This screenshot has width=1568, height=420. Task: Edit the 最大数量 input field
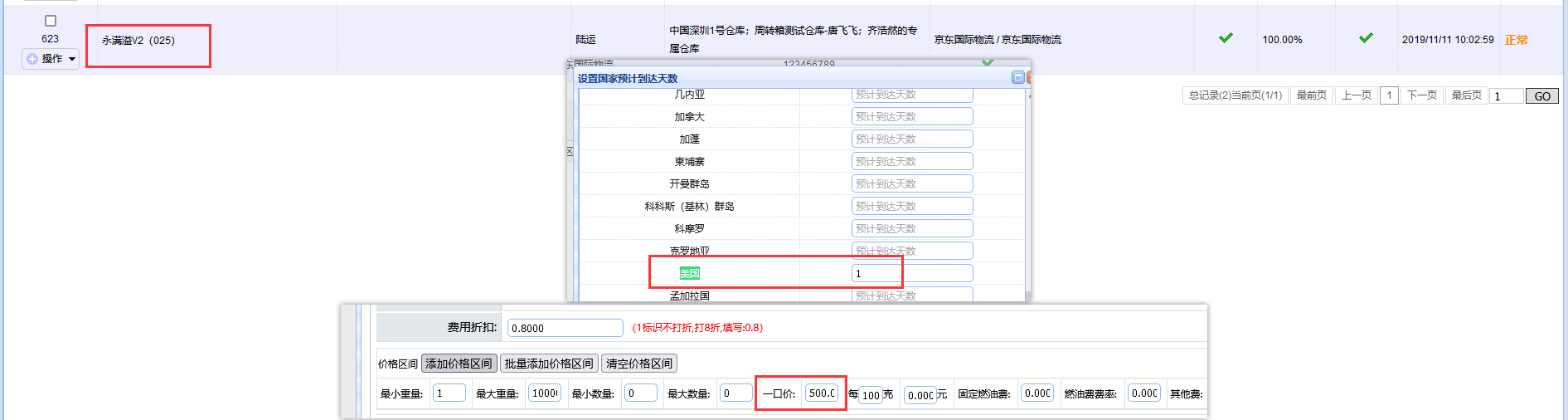click(x=735, y=393)
